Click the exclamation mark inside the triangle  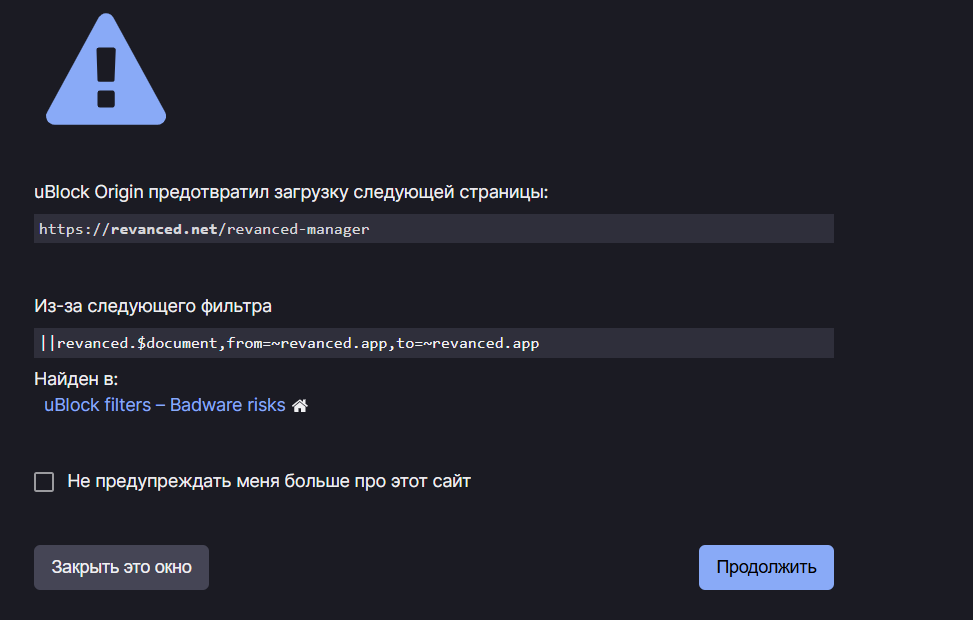pyautogui.click(x=106, y=76)
